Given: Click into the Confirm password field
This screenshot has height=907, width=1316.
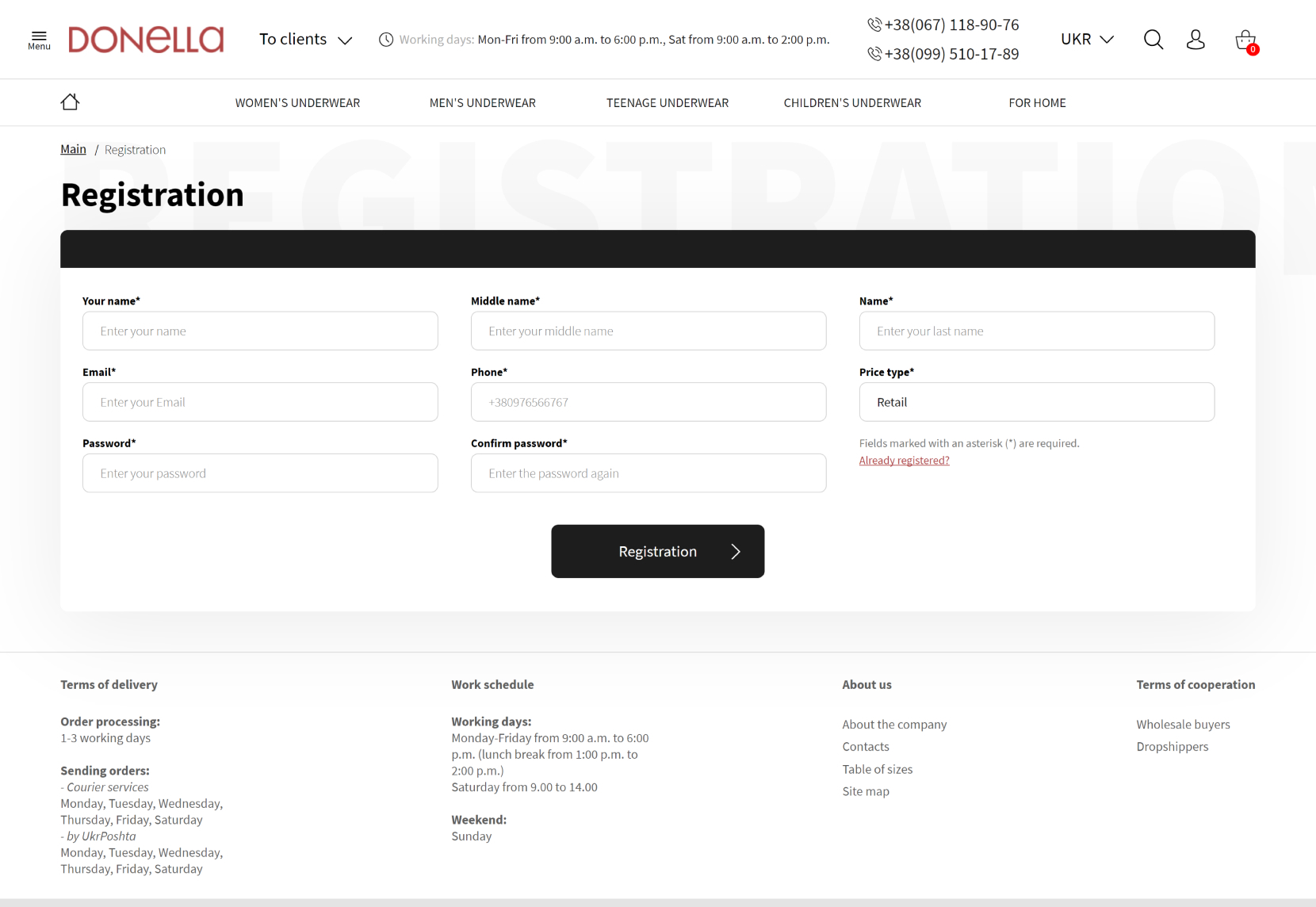Looking at the screenshot, I should pyautogui.click(x=648, y=473).
